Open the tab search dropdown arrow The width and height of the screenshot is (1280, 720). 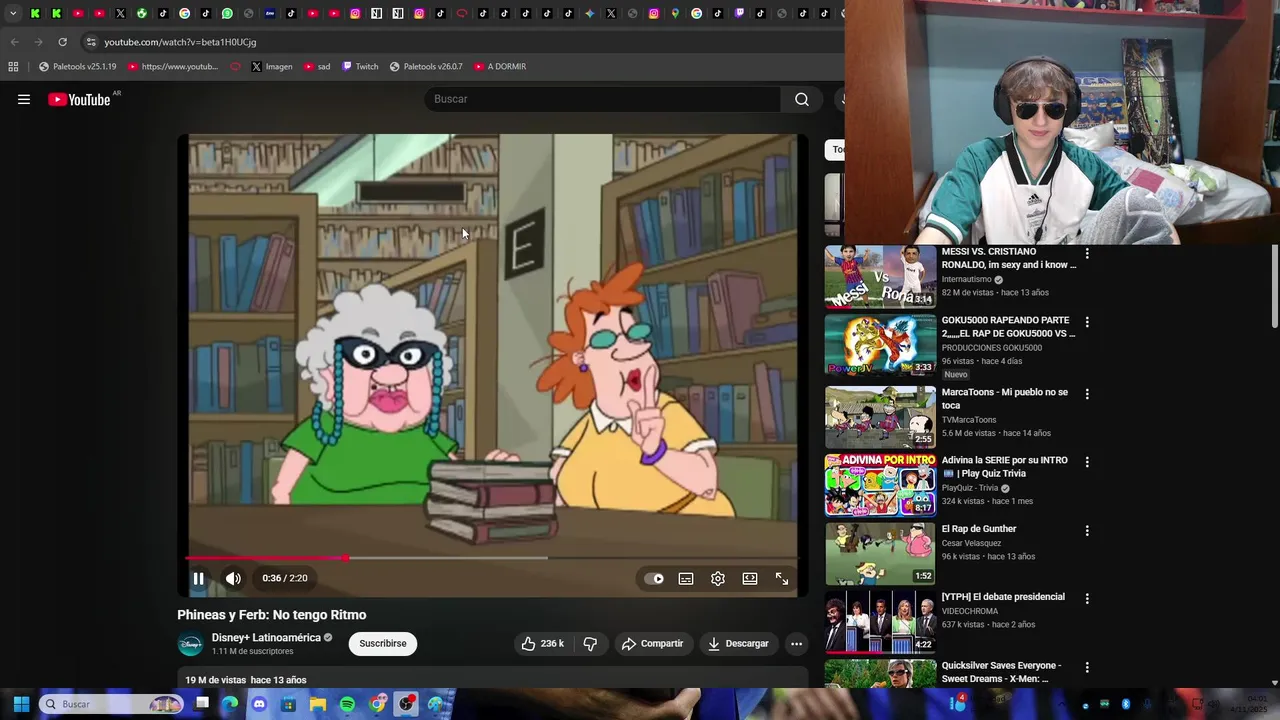13,13
